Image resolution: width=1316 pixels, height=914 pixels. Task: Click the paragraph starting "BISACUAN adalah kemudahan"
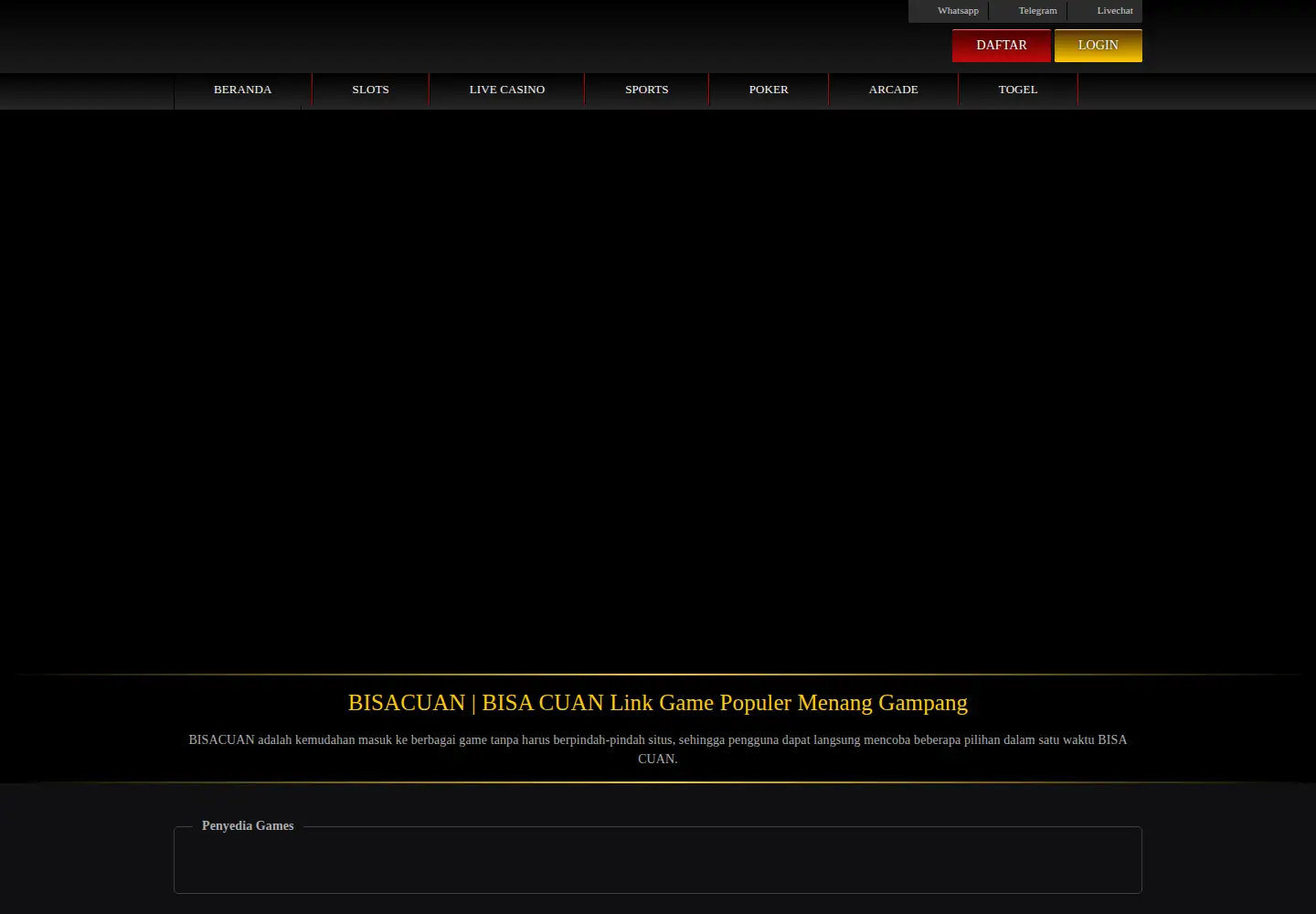(x=658, y=749)
